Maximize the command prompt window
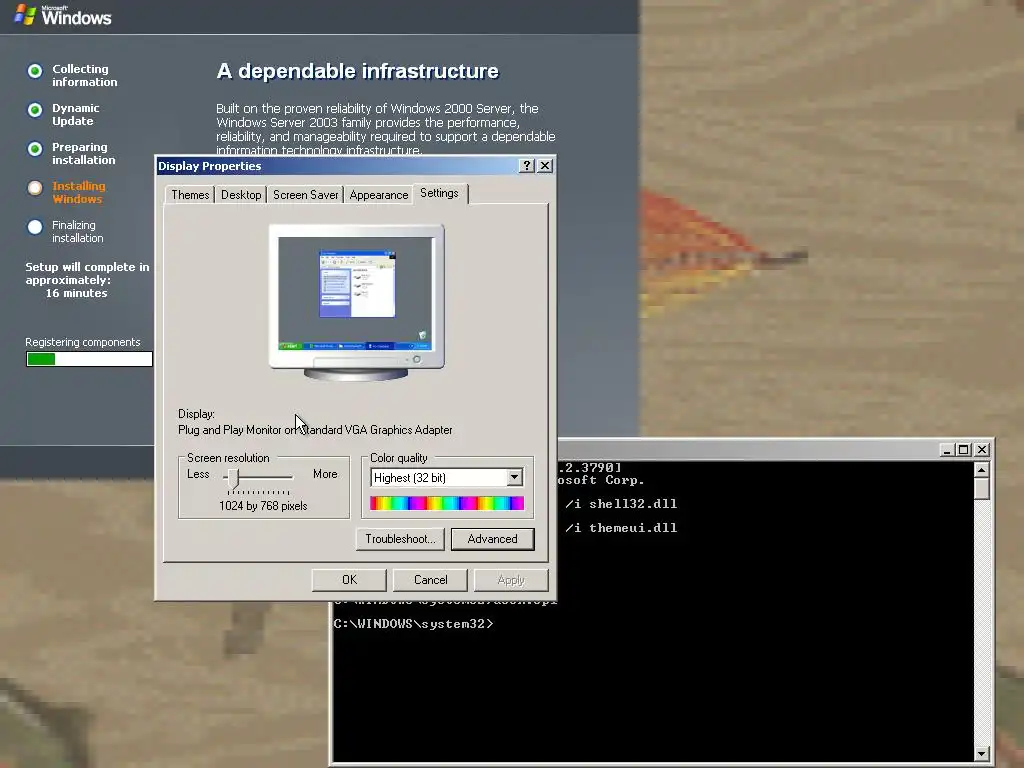1024x768 pixels. [x=964, y=450]
